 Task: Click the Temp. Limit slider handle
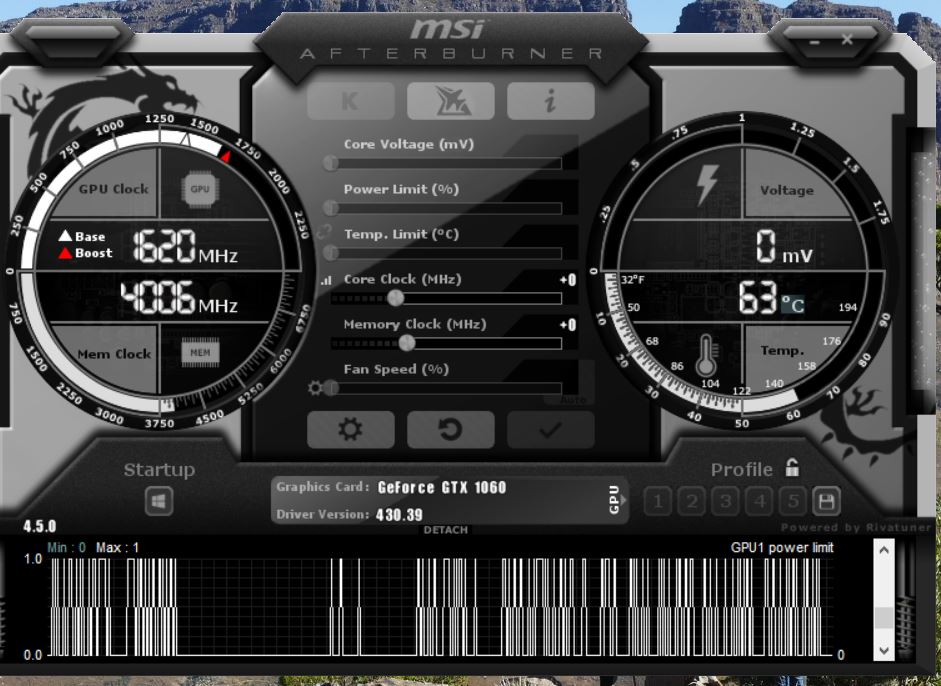[330, 253]
